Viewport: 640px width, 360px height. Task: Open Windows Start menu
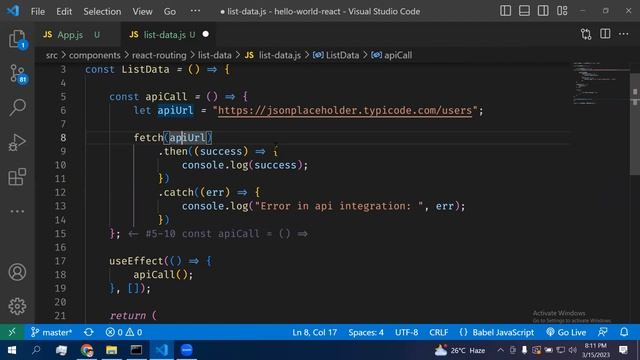(11, 350)
